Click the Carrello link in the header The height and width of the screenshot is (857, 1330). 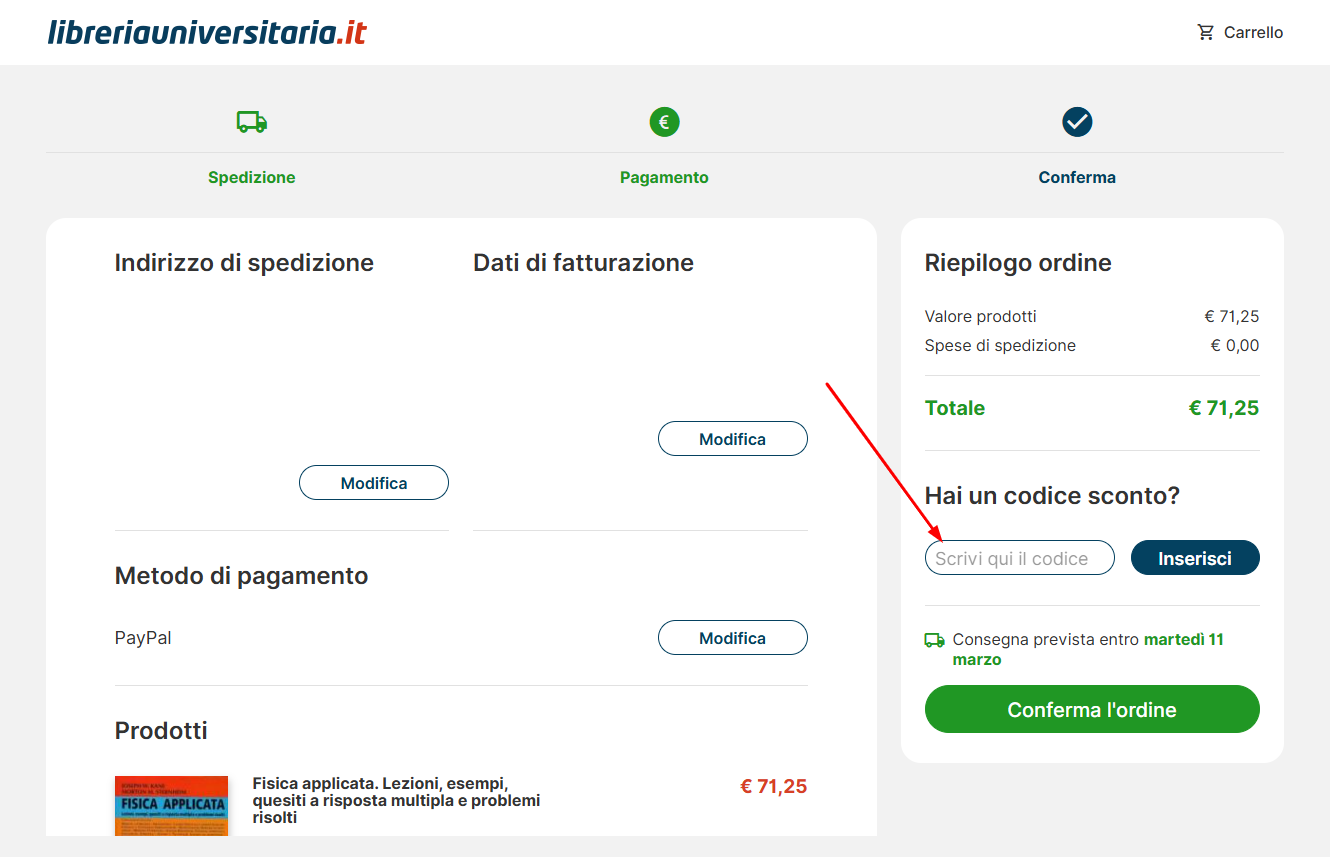pyautogui.click(x=1253, y=31)
